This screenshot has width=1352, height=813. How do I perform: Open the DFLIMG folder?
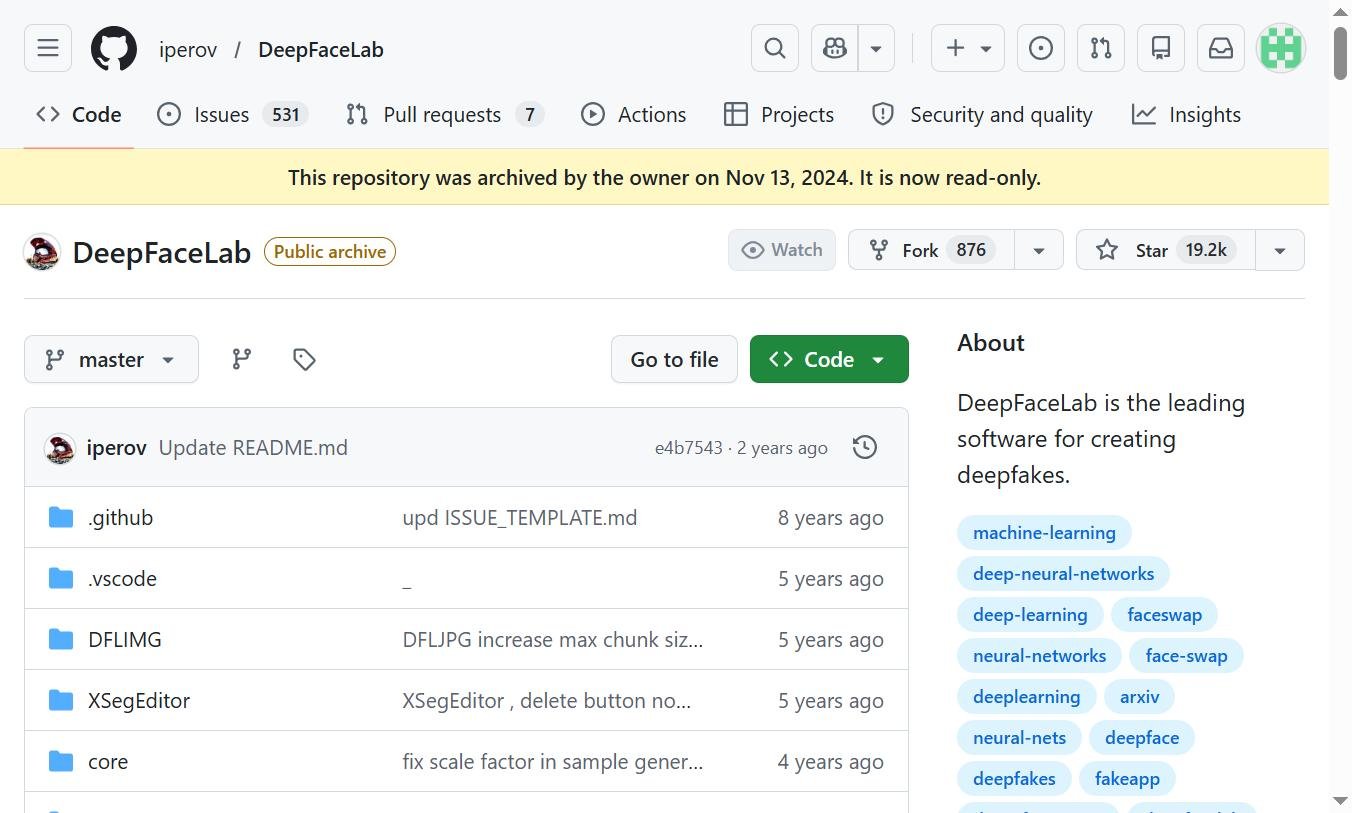125,640
